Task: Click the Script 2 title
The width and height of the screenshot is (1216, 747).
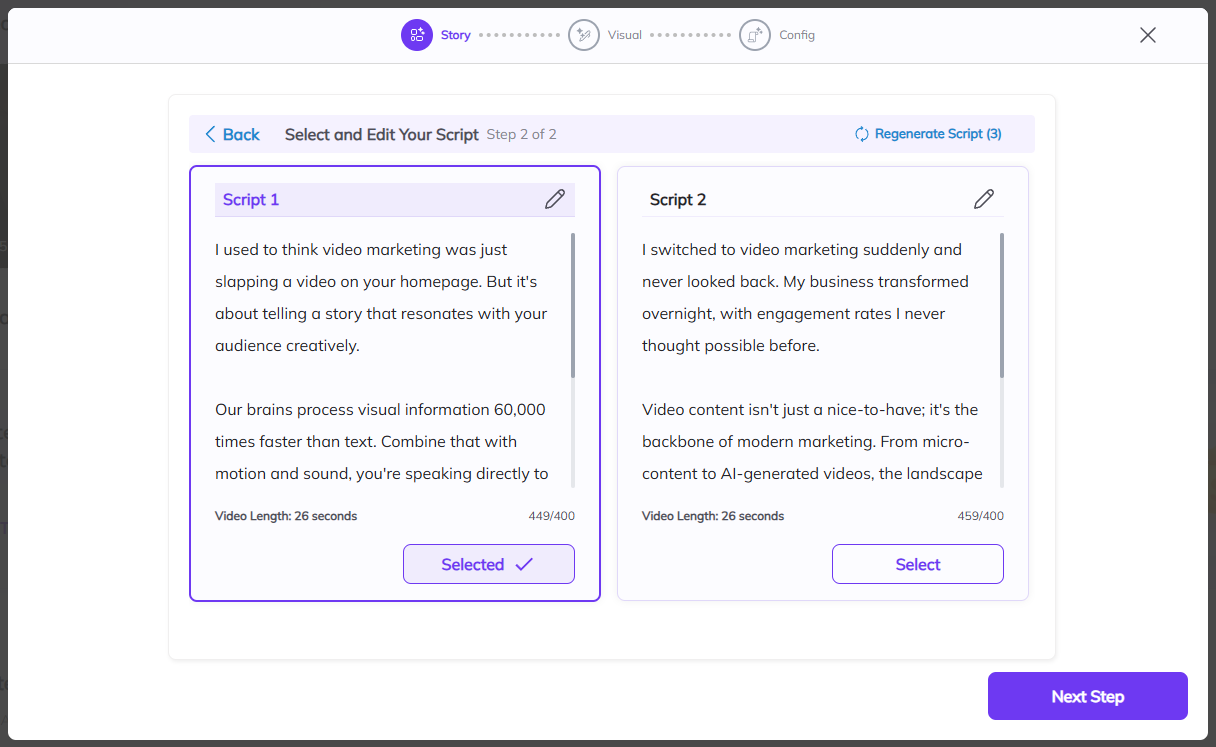Action: (678, 199)
